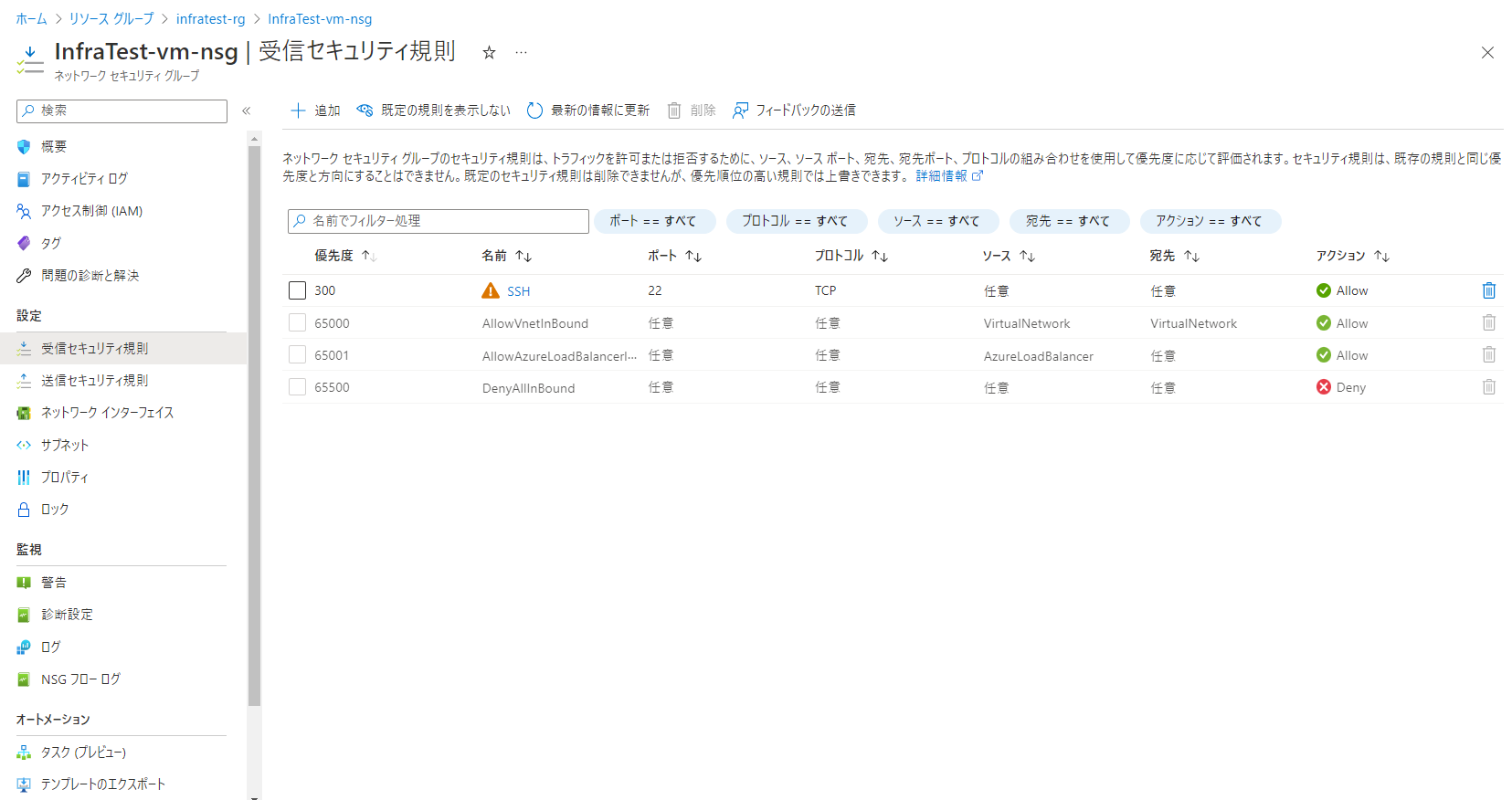Click 既定の規則を表示しない in the toolbar
Image resolution: width=1512 pixels, height=800 pixels.
click(433, 111)
